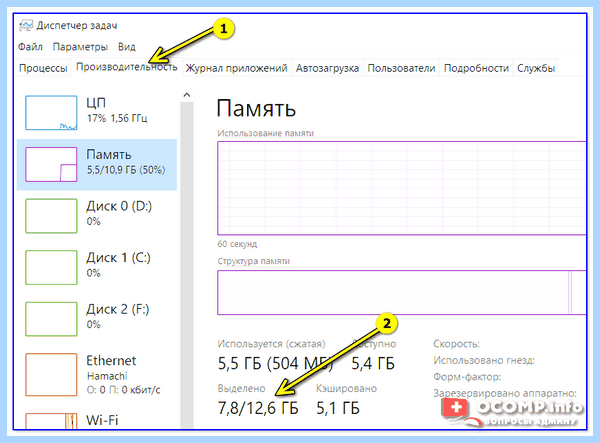This screenshot has width=600, height=443.
Task: Switch to the Пользователи tab
Action: 401,68
